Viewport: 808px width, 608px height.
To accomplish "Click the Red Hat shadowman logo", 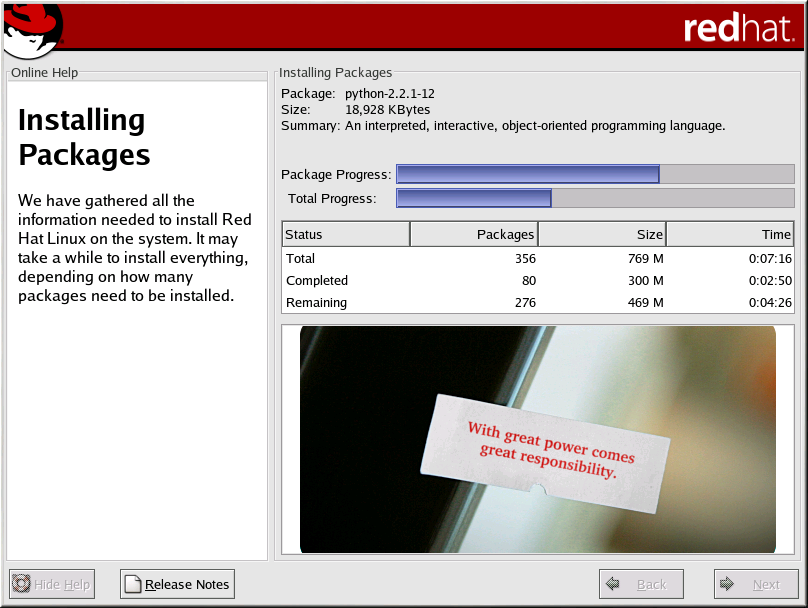I will 32,28.
